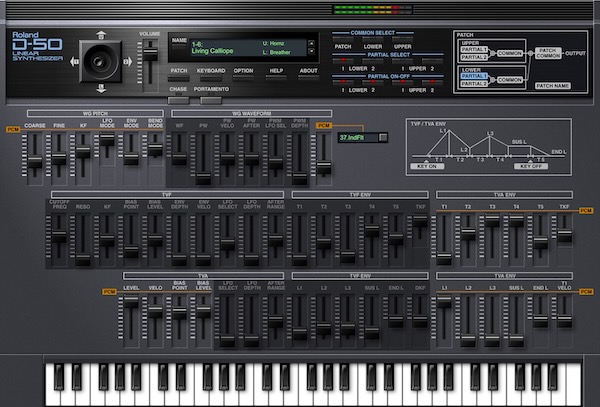Click Patch Name block in patch diagram
Image resolution: width=600 pixels, height=407 pixels.
553,86
